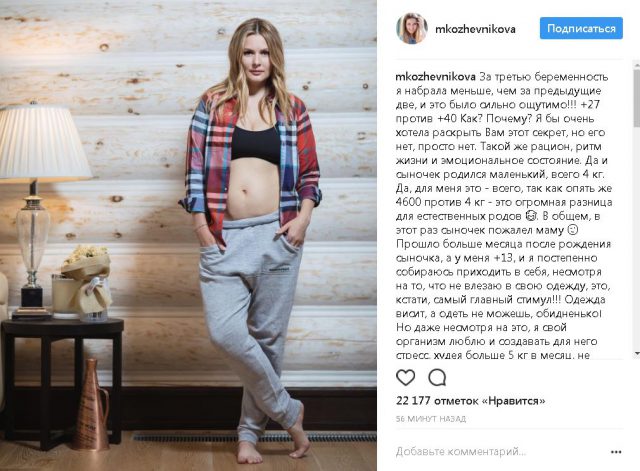The height and width of the screenshot is (471, 640).
Task: Click the scrollbar up arrow in caption
Action: pyautogui.click(x=637, y=64)
